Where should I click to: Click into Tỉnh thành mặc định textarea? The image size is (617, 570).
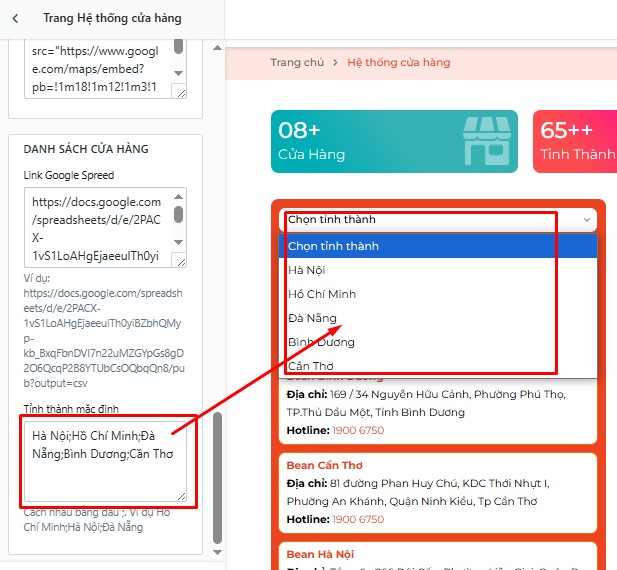[105, 461]
